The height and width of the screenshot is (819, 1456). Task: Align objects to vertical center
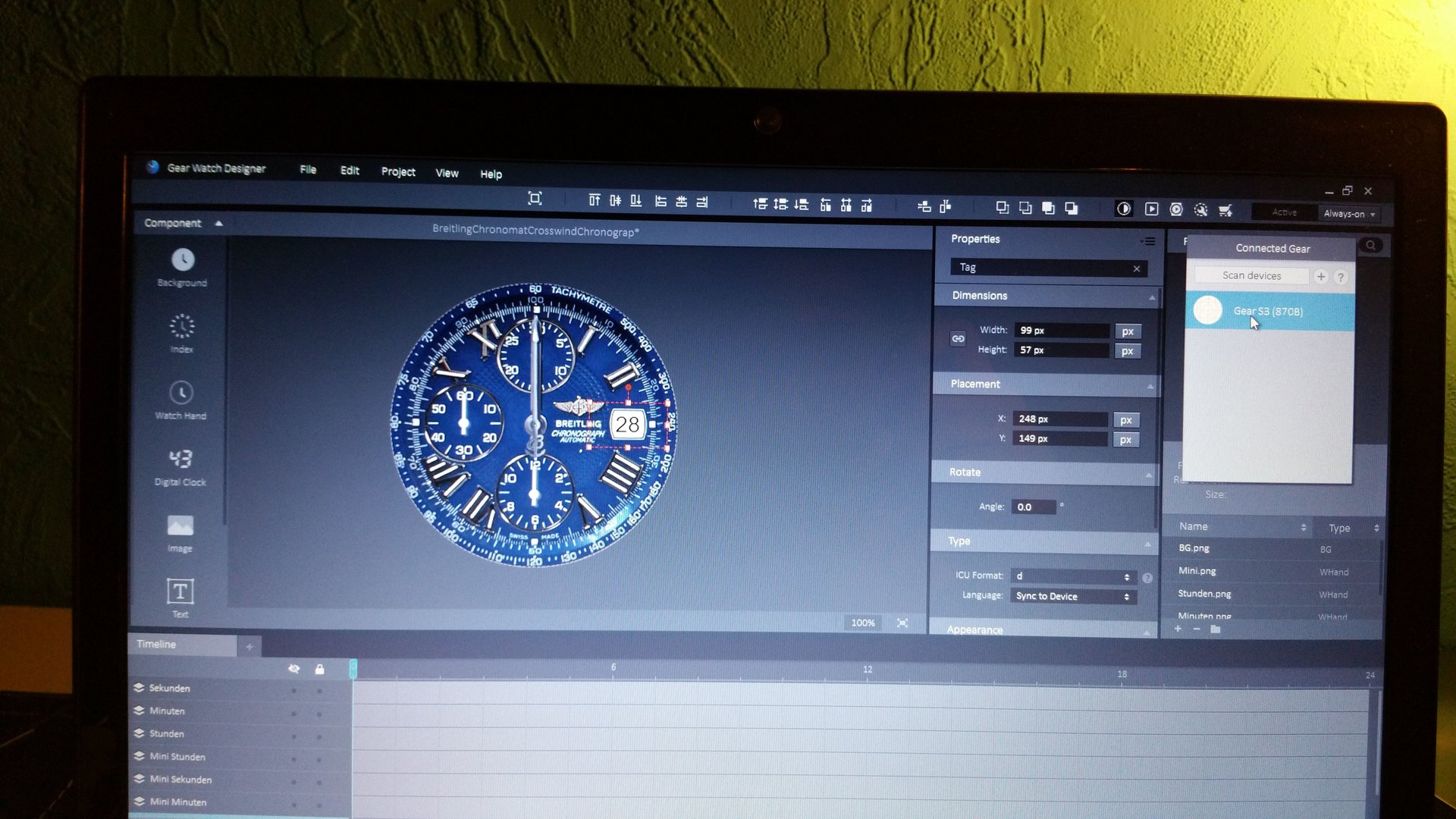615,201
